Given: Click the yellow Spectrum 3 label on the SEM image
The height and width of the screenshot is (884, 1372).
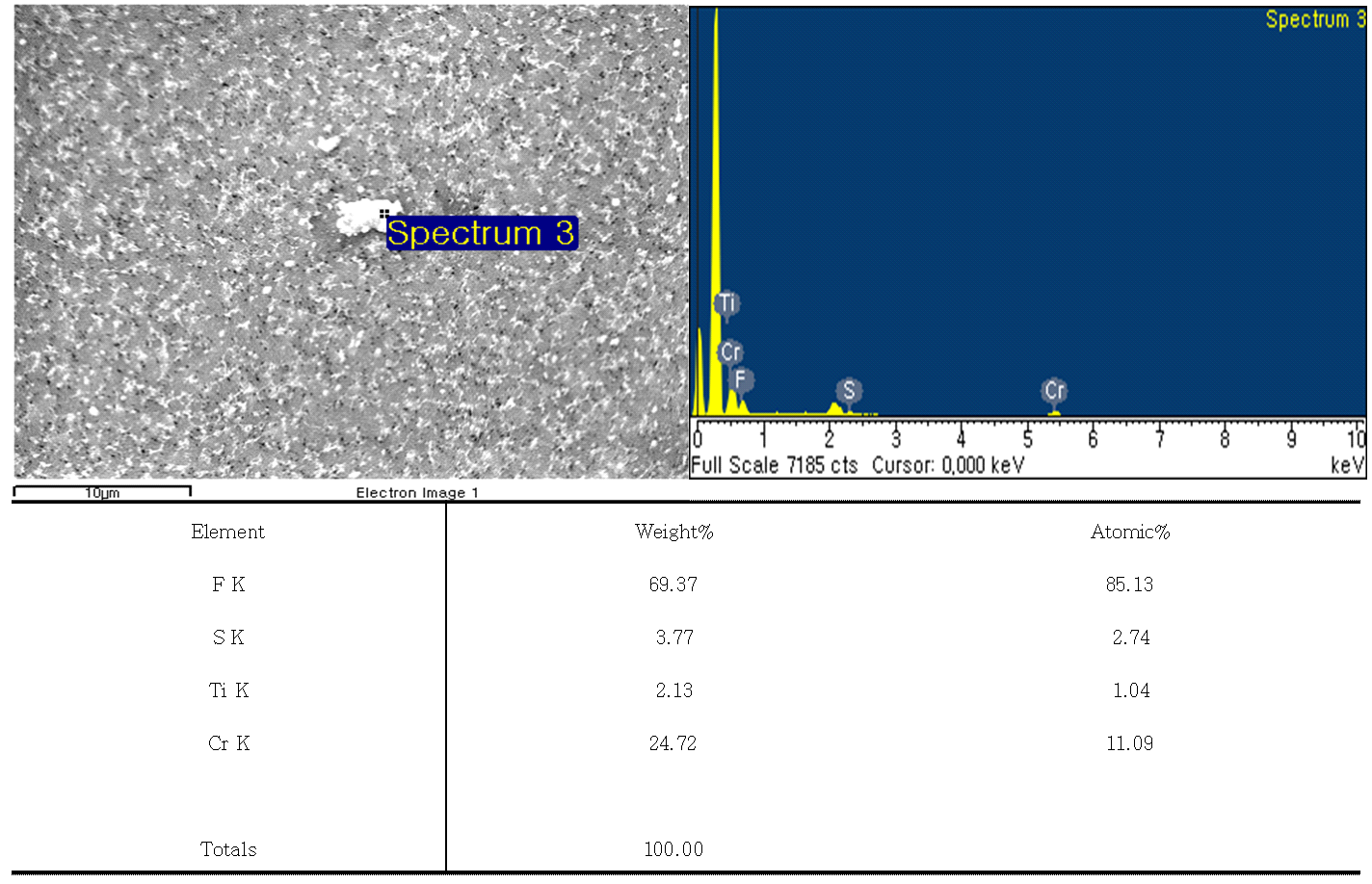Looking at the screenshot, I should click(482, 233).
